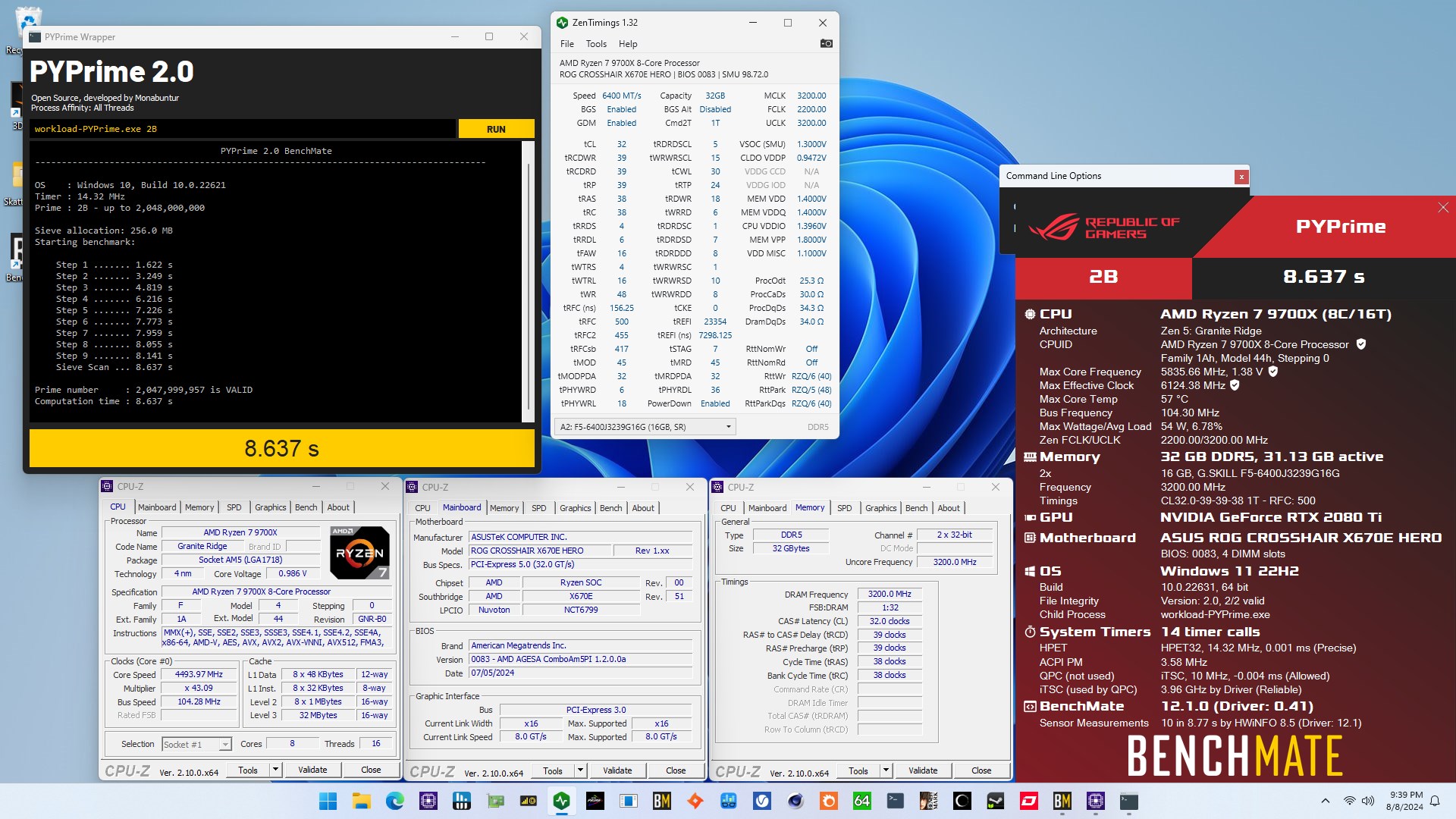Open the Help menu in ZenTimings
Viewport: 1456px width, 819px height.
click(628, 44)
